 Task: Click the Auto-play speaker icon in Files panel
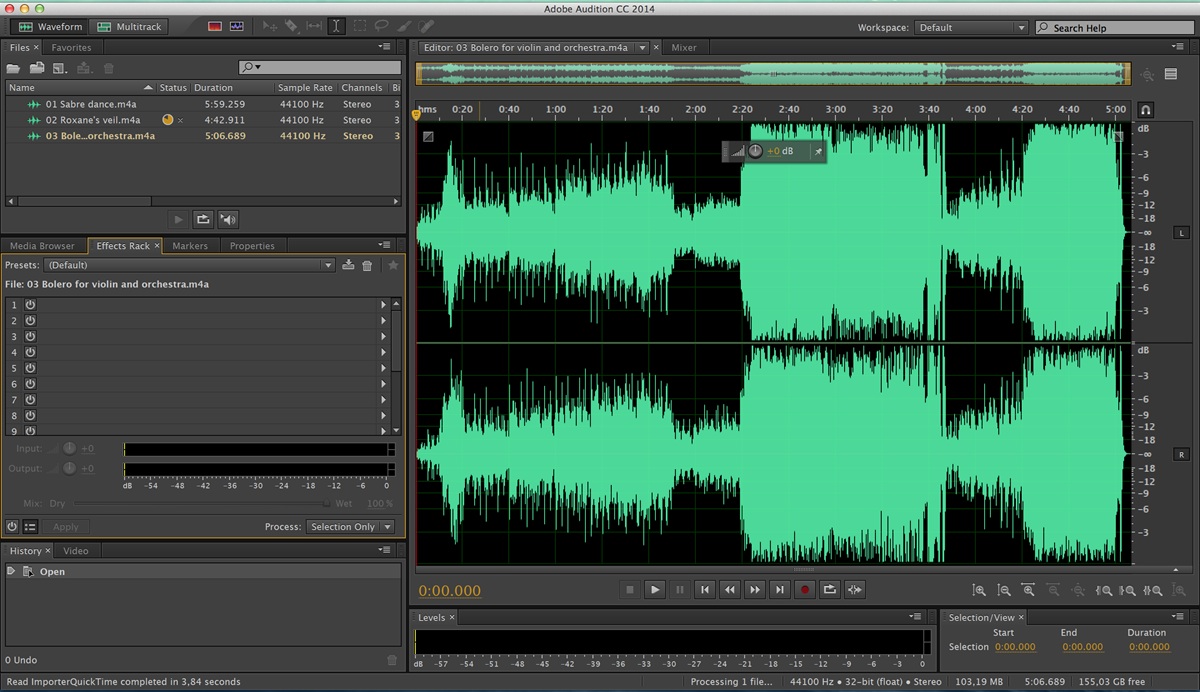pos(229,219)
